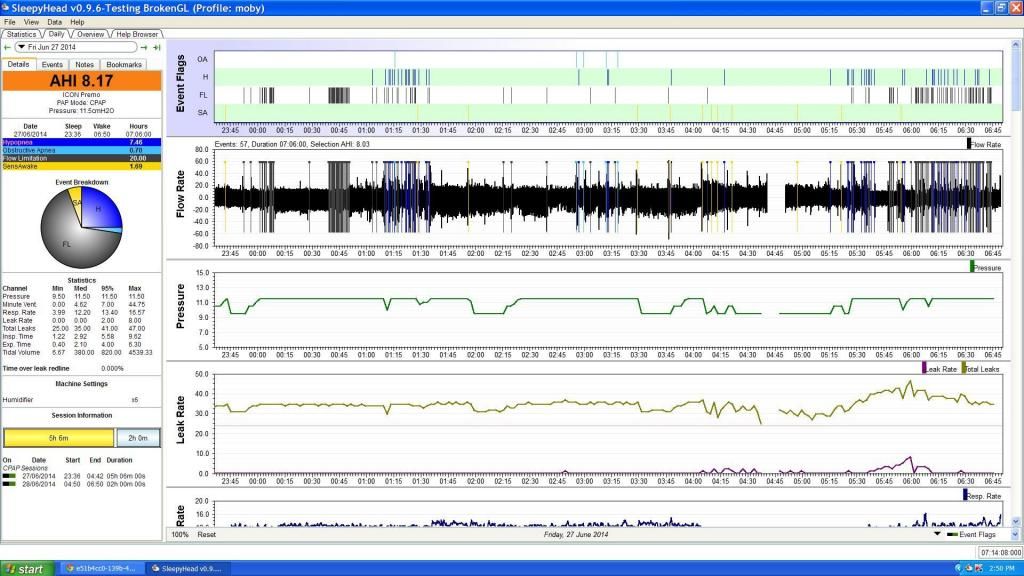Image resolution: width=1024 pixels, height=576 pixels.
Task: Click the Pressure graph axis title
Action: click(181, 306)
